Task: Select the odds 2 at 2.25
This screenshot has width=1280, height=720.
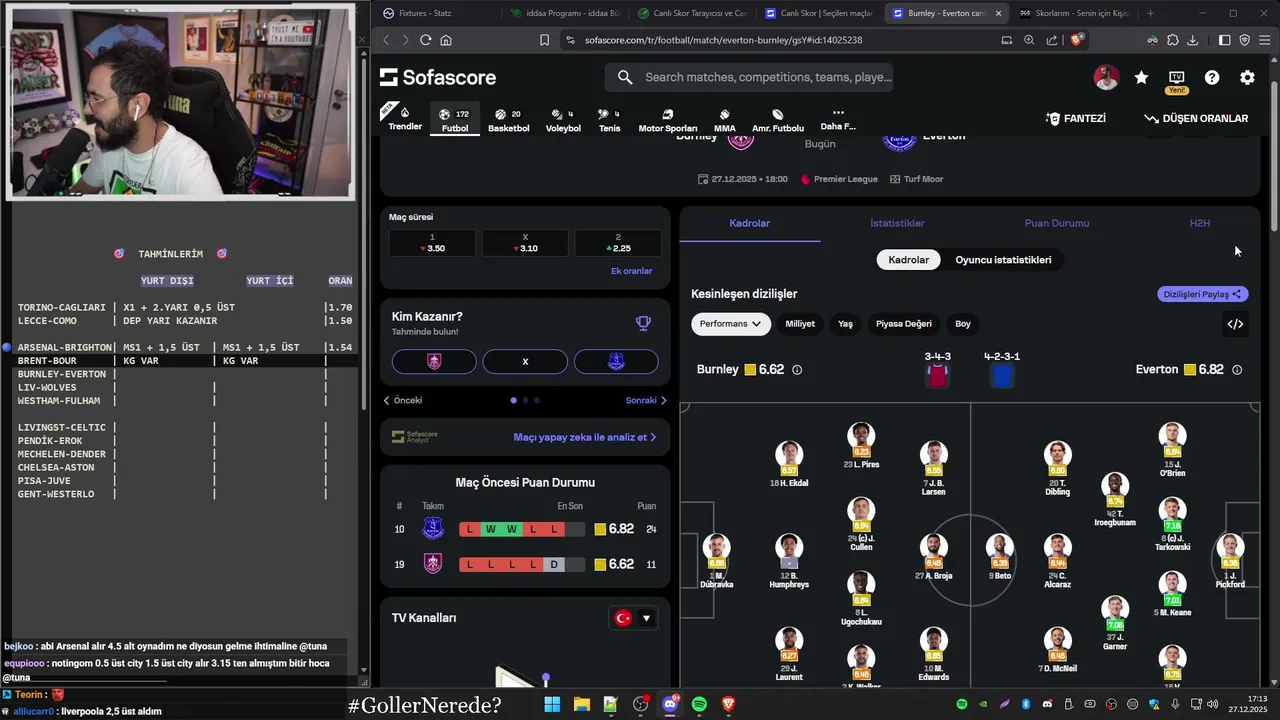Action: pyautogui.click(x=618, y=243)
